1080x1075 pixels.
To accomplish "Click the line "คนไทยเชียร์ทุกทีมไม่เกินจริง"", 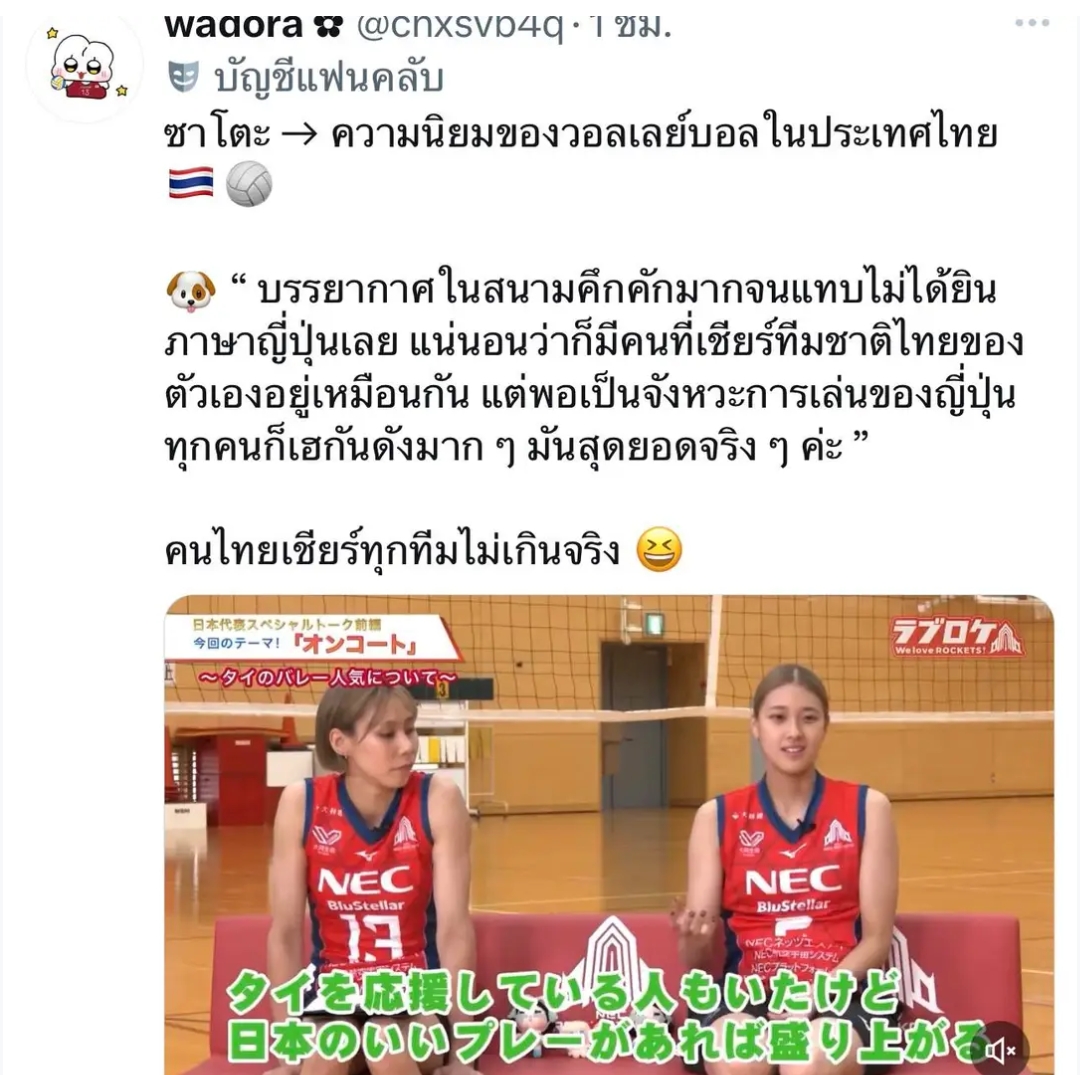I will (x=393, y=552).
